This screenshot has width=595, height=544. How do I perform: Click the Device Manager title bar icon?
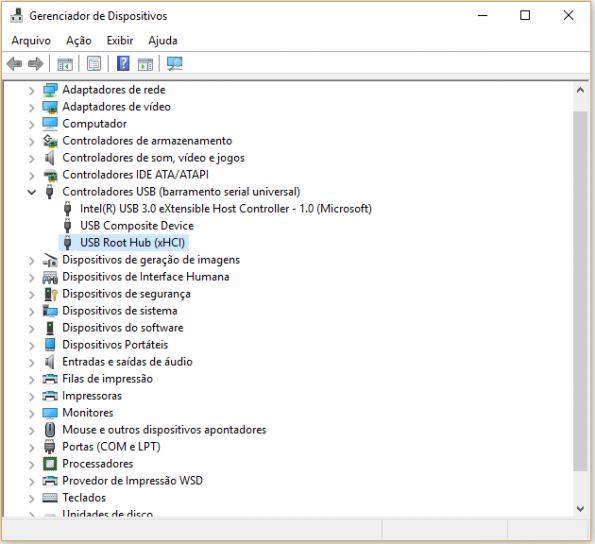16,16
